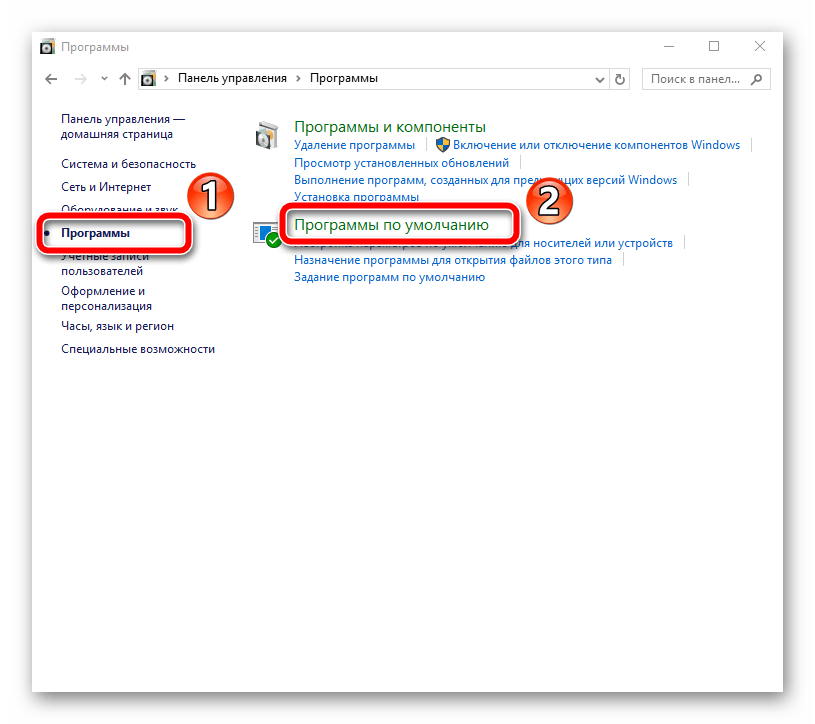Click Просмотр установленных обновлений link
The width and height of the screenshot is (815, 724).
[x=401, y=163]
